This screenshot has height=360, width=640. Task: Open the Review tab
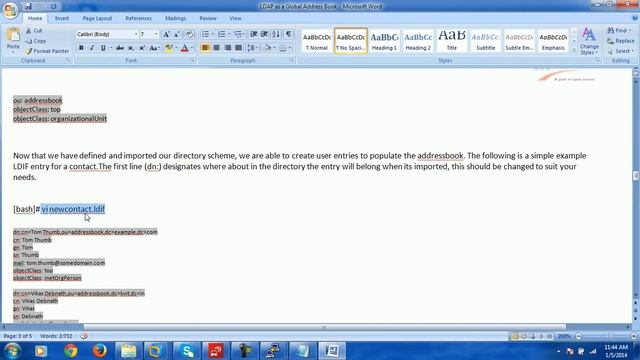pos(208,18)
